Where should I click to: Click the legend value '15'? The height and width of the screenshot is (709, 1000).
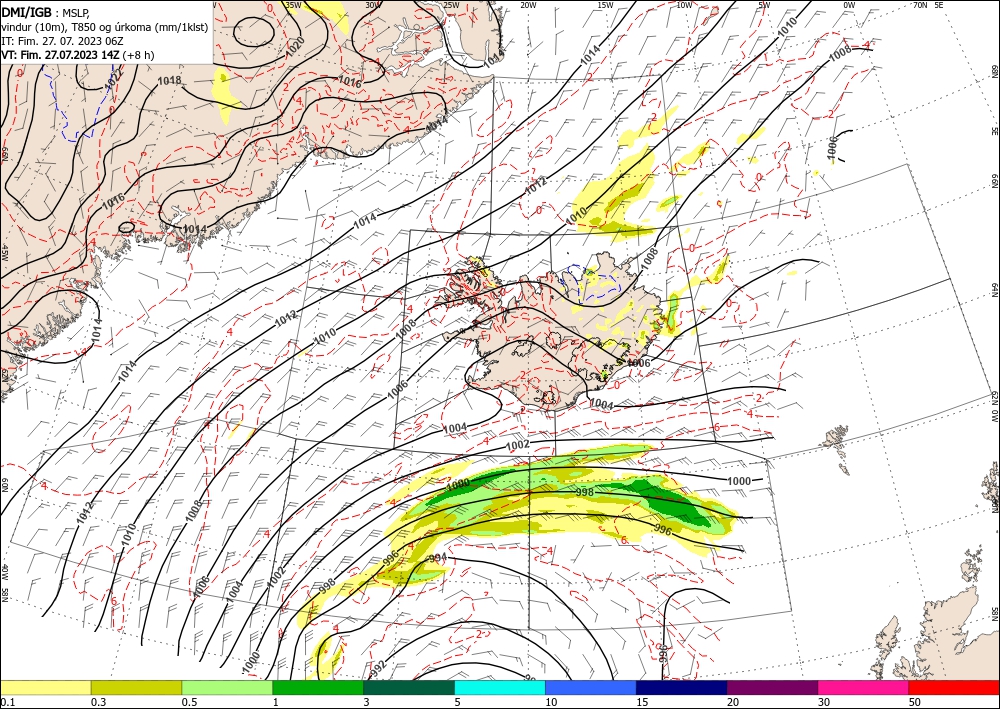point(642,702)
